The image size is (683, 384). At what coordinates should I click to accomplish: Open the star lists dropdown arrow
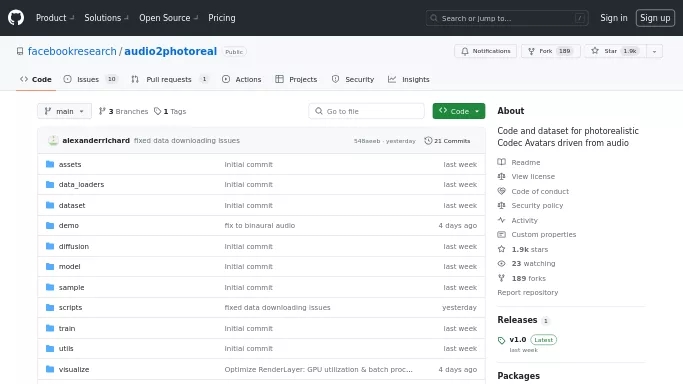pyautogui.click(x=654, y=51)
